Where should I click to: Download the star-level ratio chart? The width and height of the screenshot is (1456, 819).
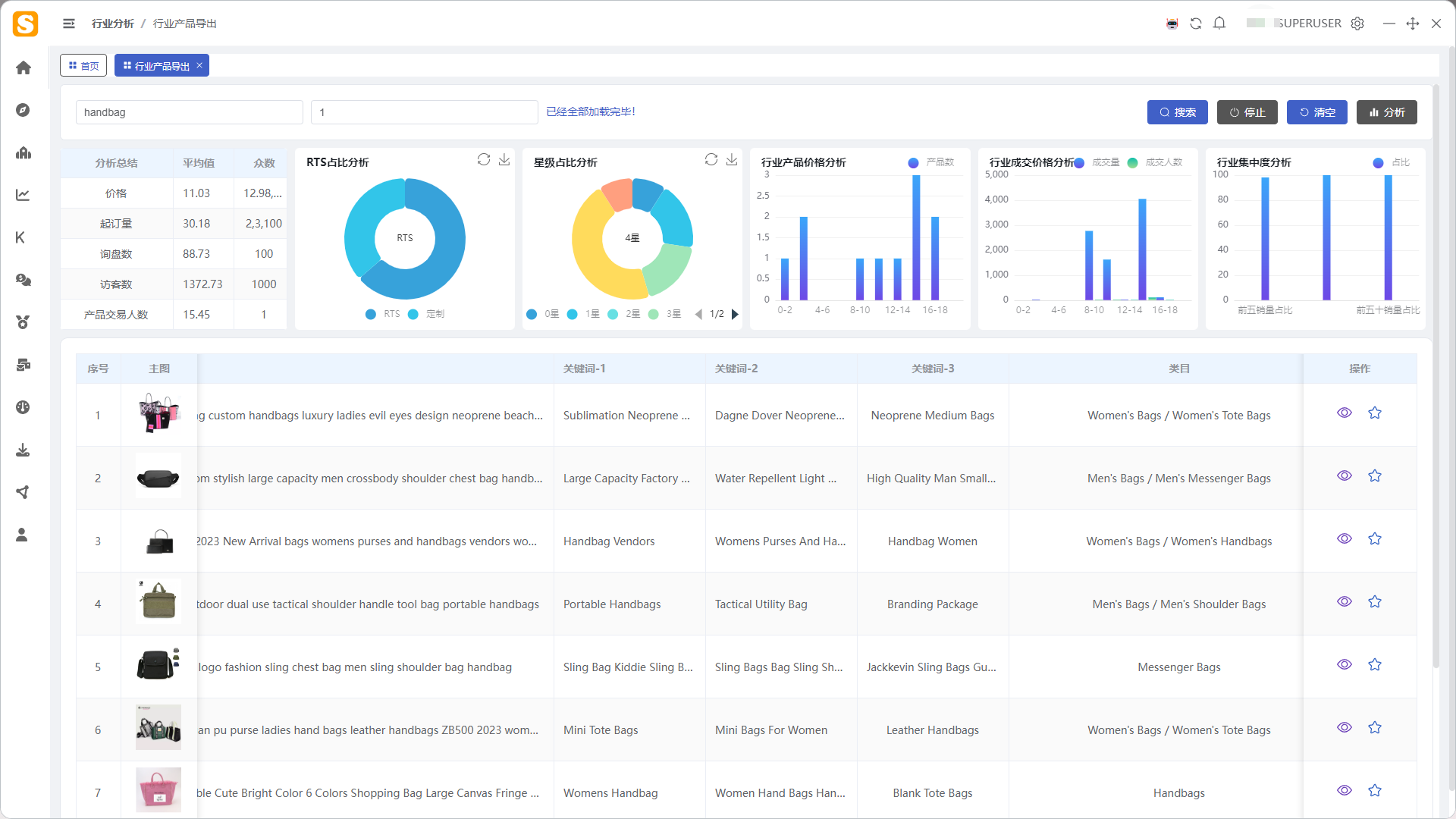click(732, 159)
